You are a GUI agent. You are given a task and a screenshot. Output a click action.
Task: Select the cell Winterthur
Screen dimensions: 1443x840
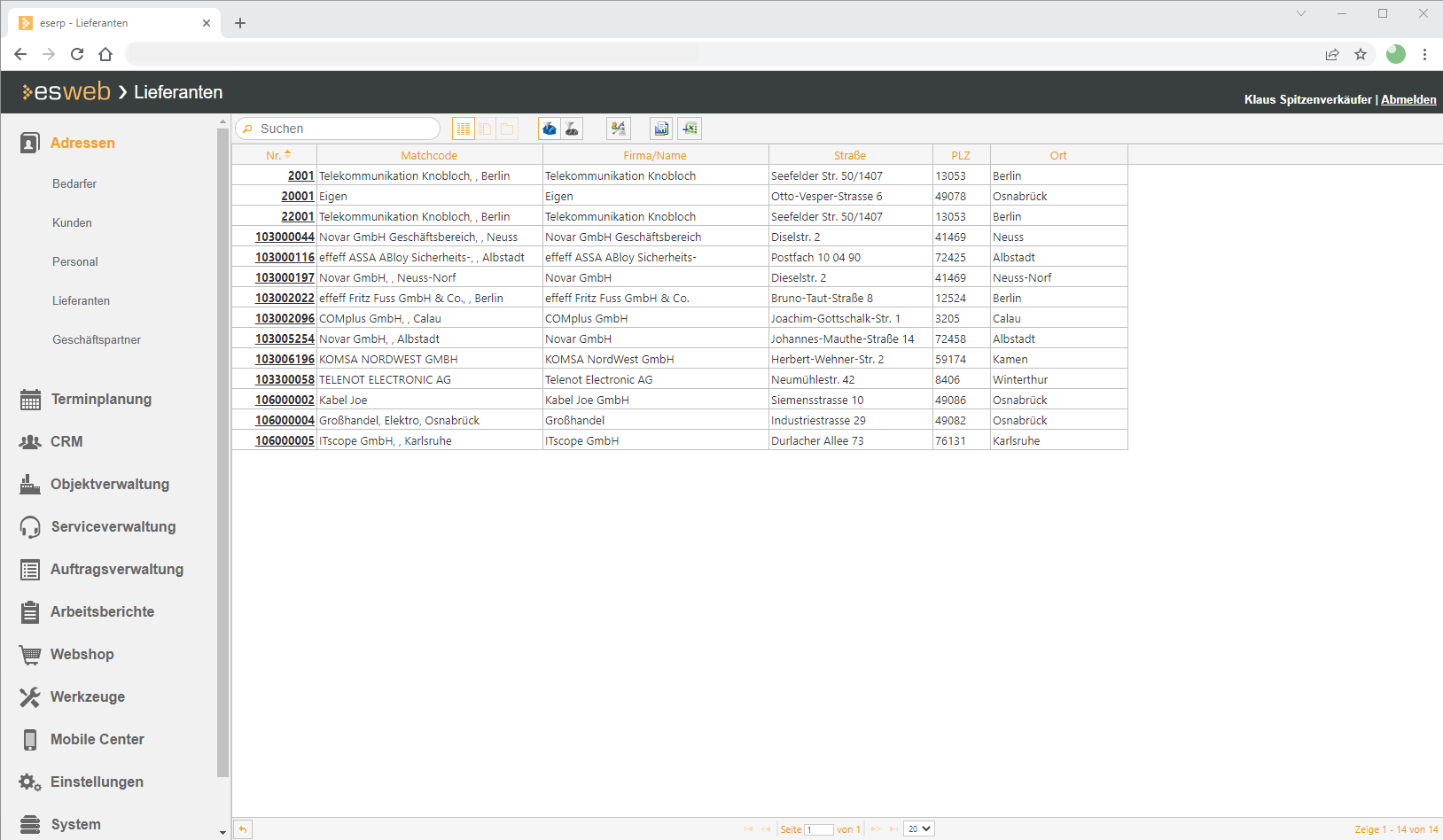point(1058,379)
